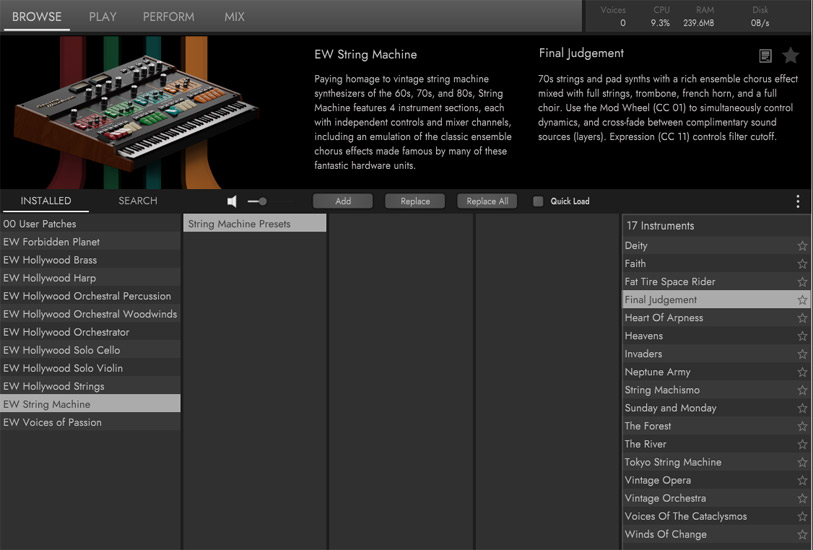Favorite the Final Judgement preset with header star

790,56
